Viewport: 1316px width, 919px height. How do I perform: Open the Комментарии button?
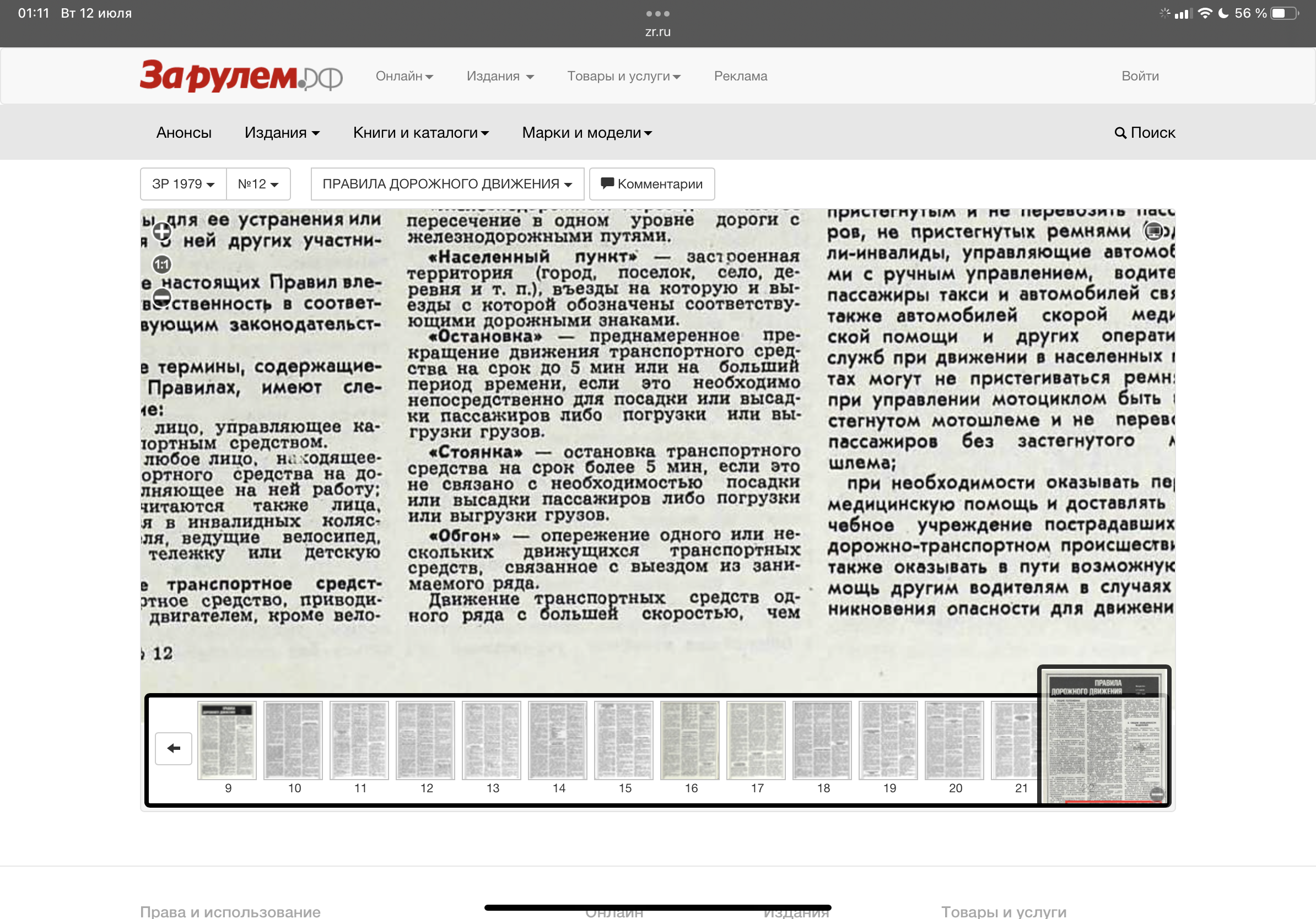[x=652, y=184]
